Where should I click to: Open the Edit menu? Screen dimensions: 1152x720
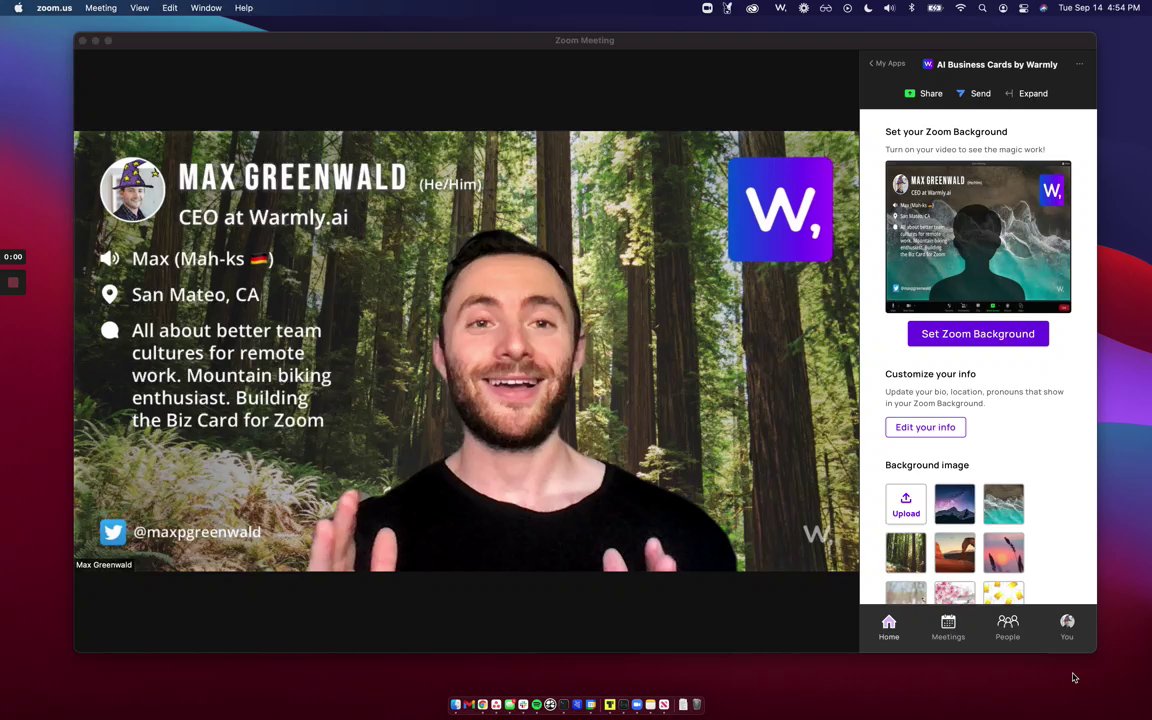(x=170, y=8)
